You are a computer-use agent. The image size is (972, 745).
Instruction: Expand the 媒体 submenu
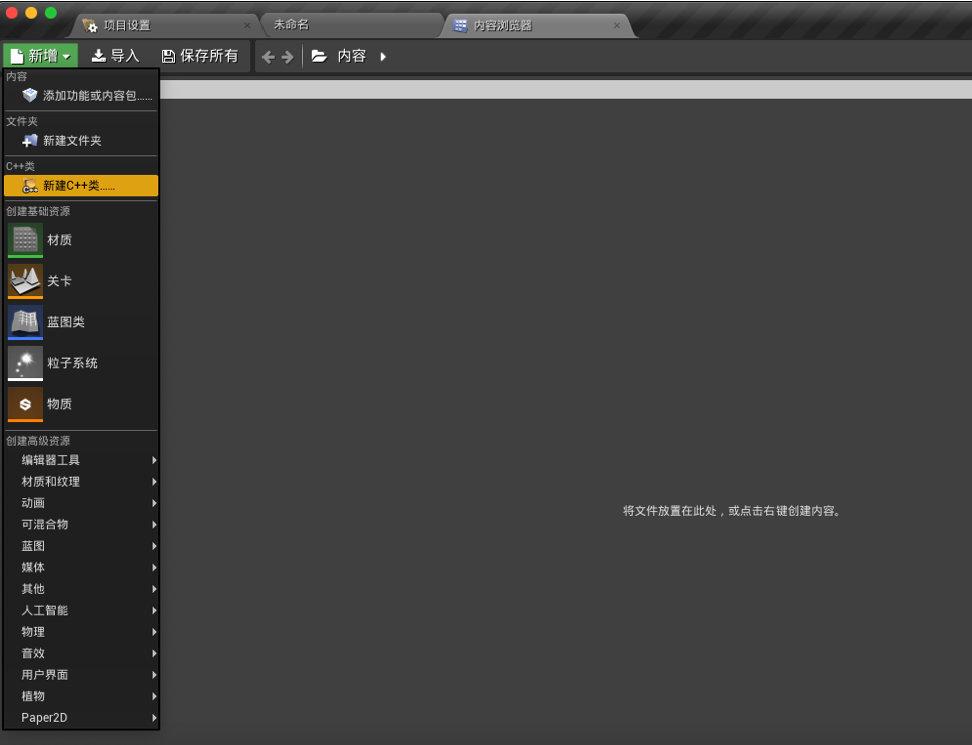coord(81,567)
